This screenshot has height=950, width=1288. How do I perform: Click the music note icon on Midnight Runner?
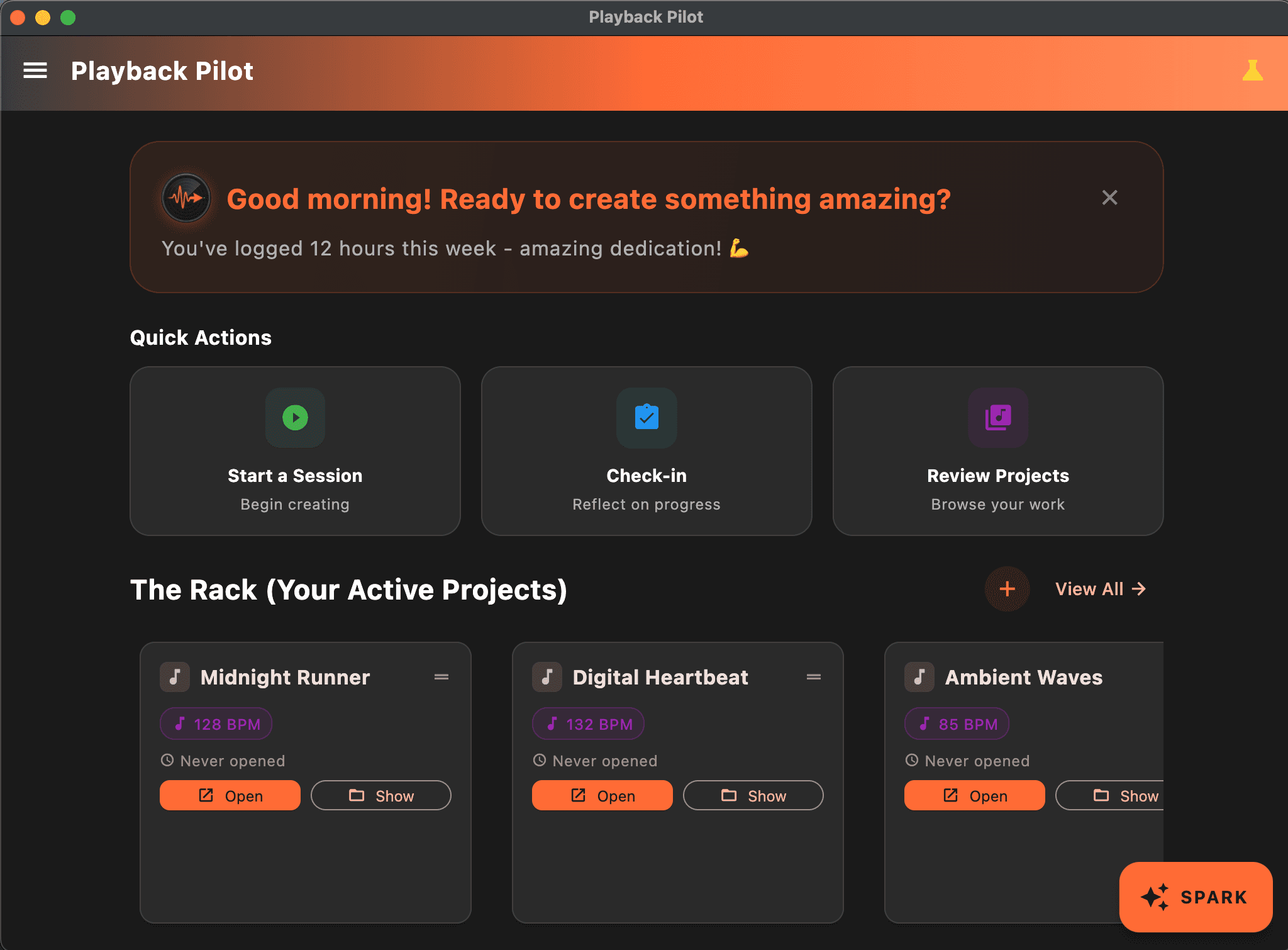click(175, 677)
